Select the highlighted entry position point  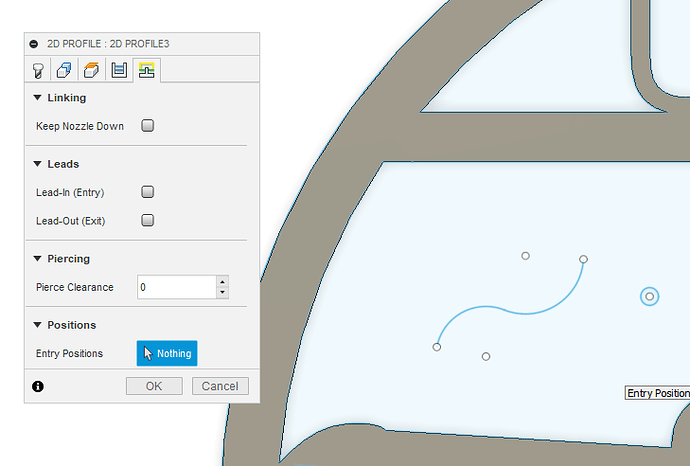pos(650,297)
